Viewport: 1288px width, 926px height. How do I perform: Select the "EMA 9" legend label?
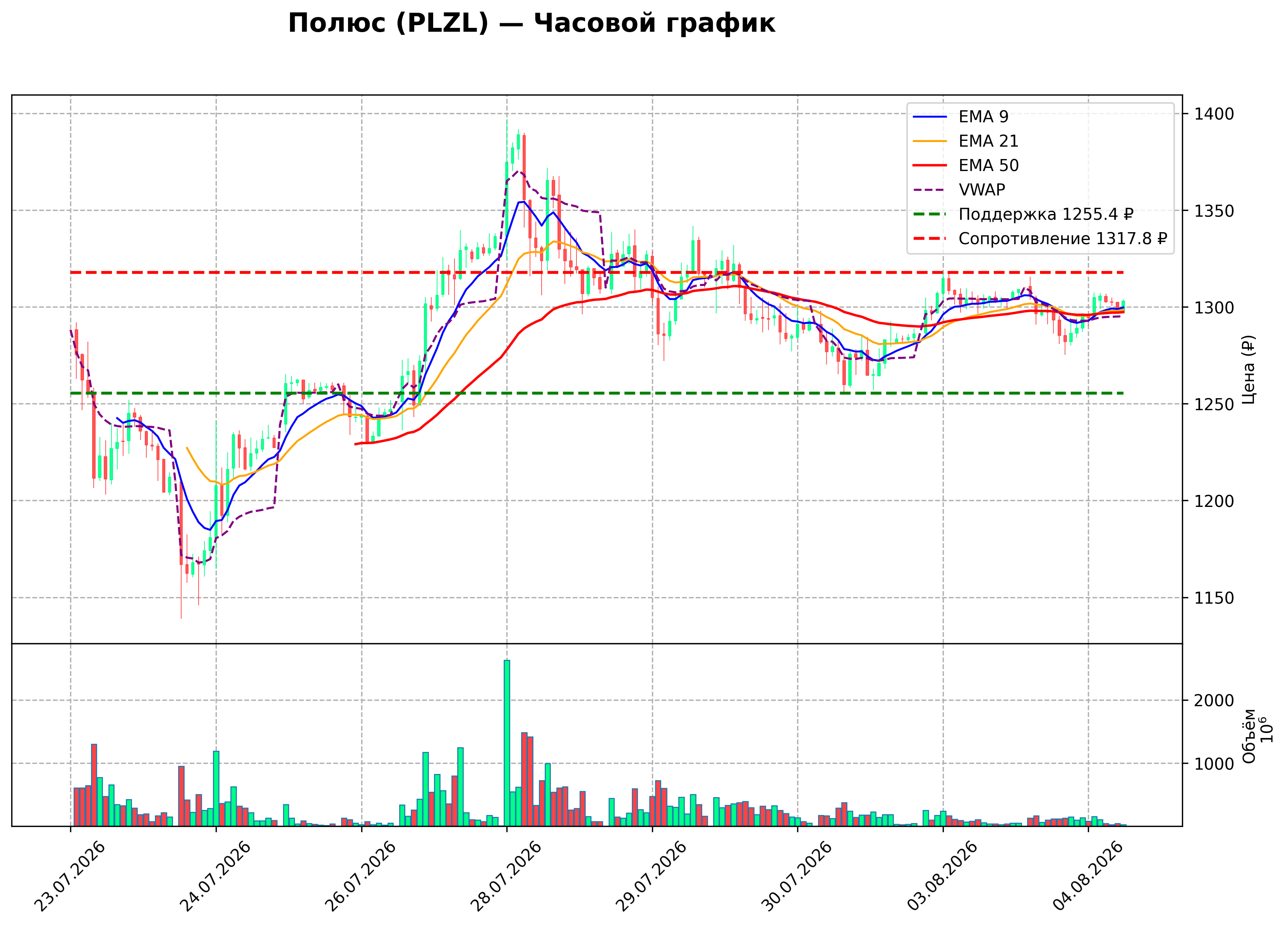point(984,116)
